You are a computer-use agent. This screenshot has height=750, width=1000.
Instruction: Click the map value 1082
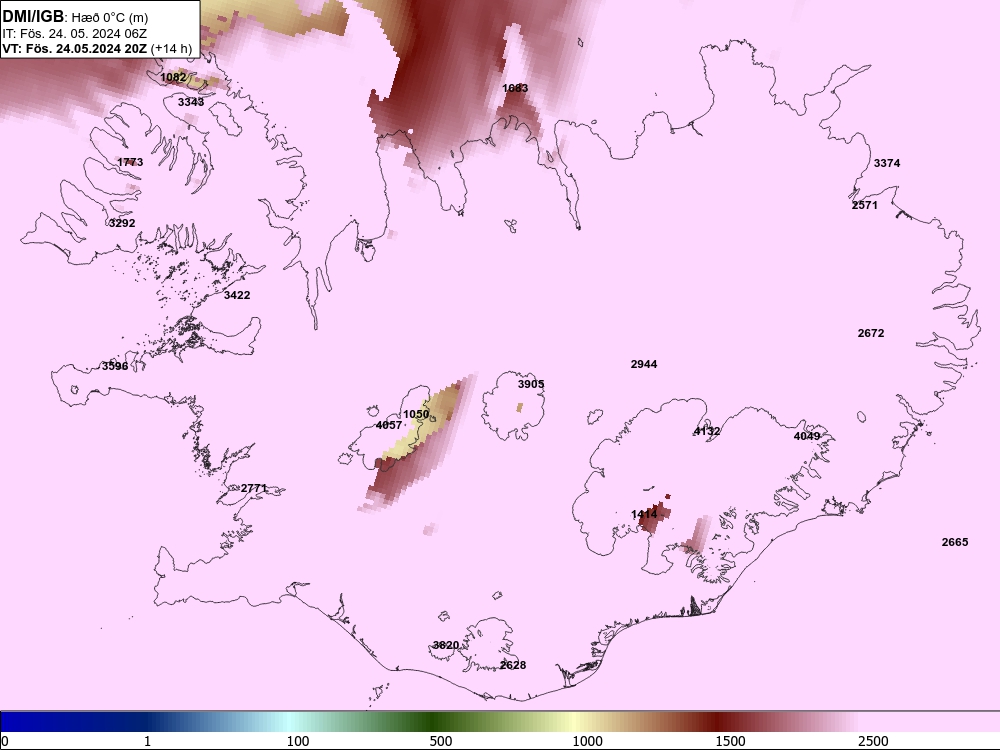173,78
